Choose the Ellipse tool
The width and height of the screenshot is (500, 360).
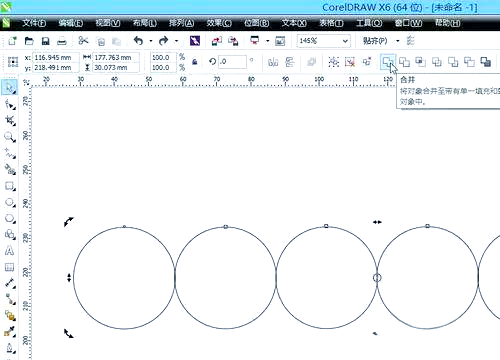click(10, 202)
